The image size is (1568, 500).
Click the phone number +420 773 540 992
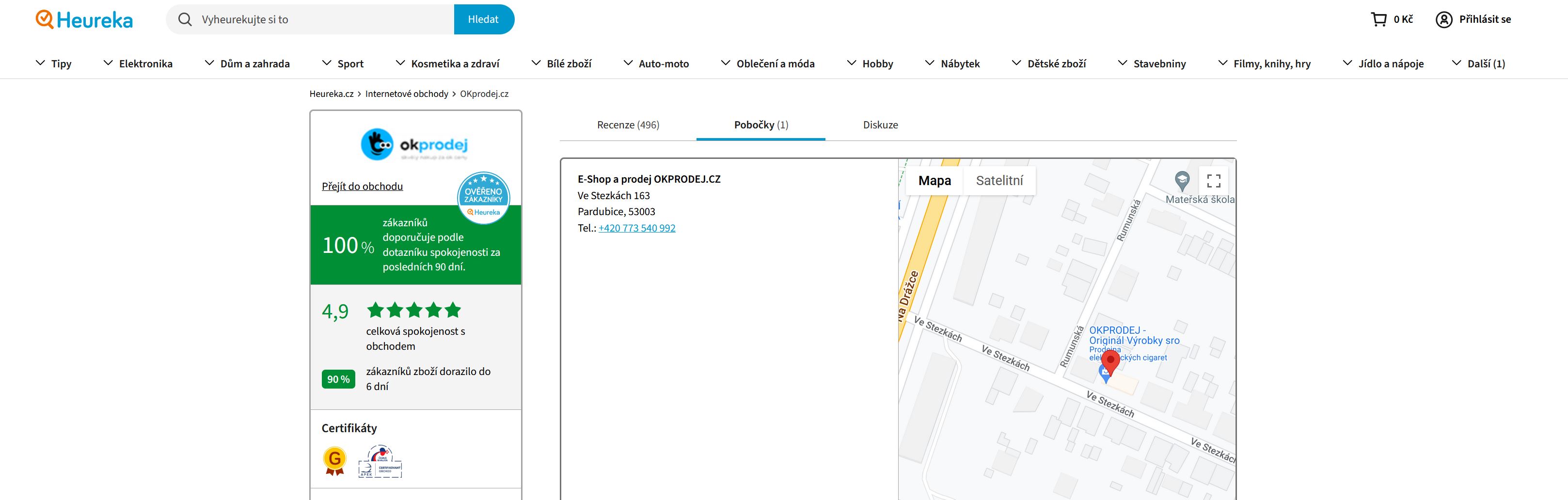(637, 228)
